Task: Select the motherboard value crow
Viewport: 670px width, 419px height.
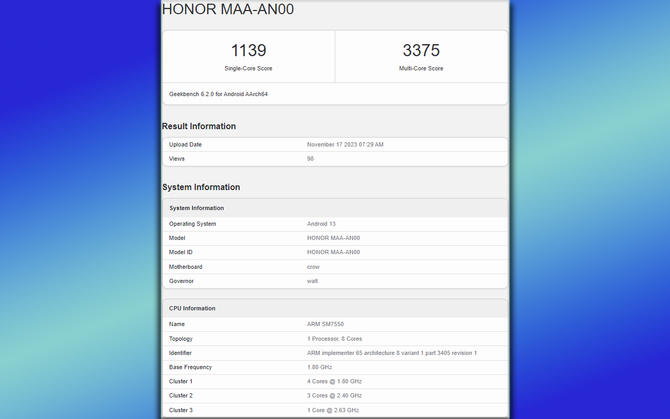Action: [313, 267]
